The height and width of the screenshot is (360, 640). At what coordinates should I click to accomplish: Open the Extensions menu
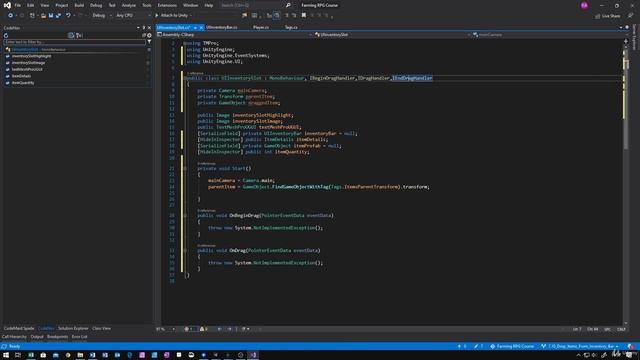point(167,5)
